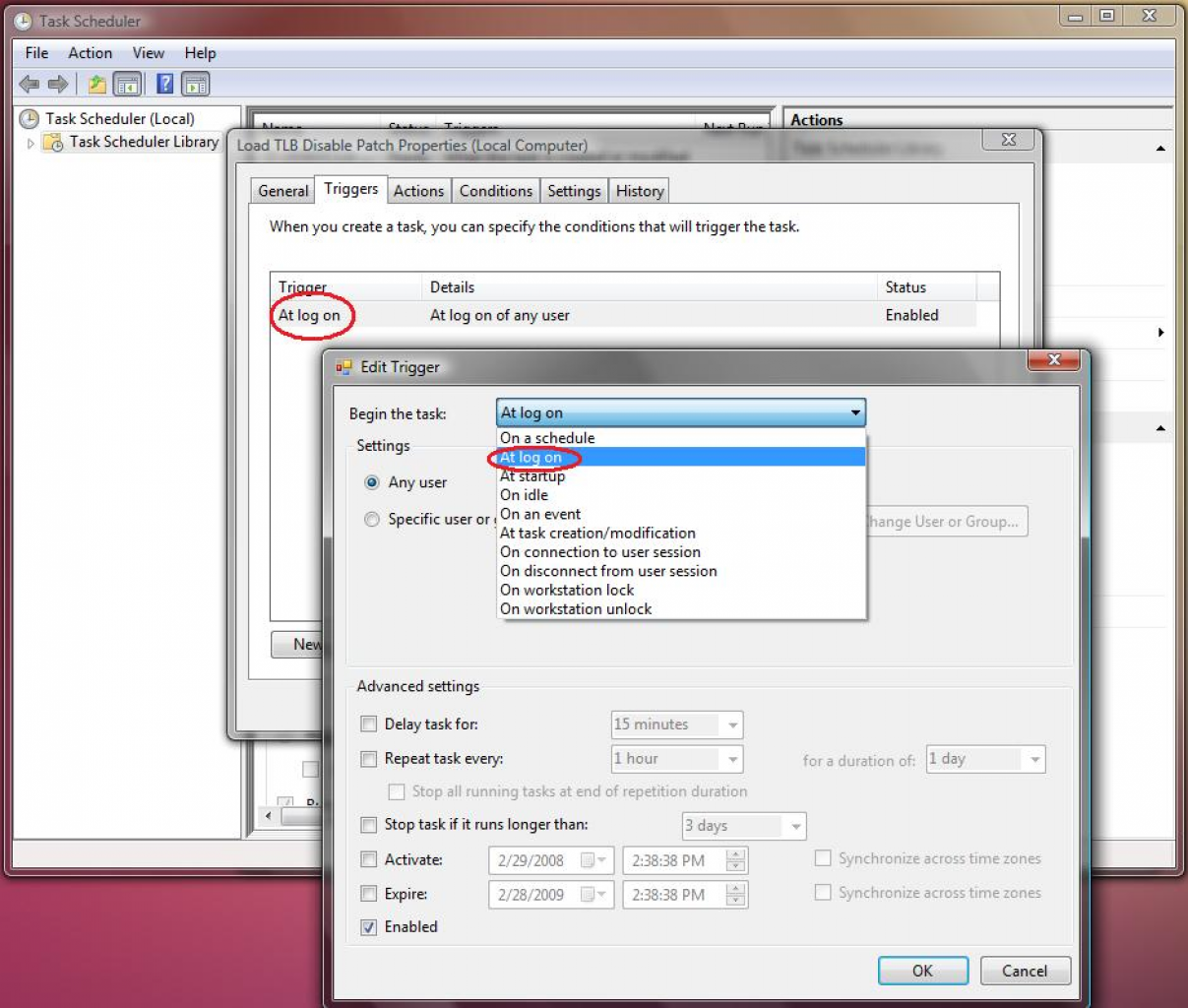Enable Stop task if it runs longer than

tap(369, 825)
